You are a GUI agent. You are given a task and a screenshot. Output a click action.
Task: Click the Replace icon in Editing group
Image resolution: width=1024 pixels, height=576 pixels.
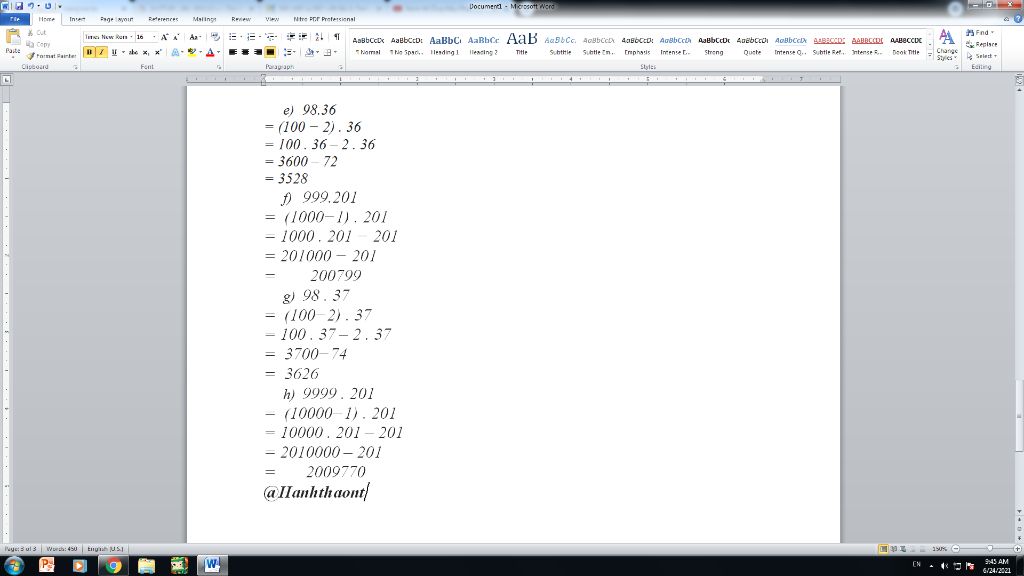click(982, 44)
